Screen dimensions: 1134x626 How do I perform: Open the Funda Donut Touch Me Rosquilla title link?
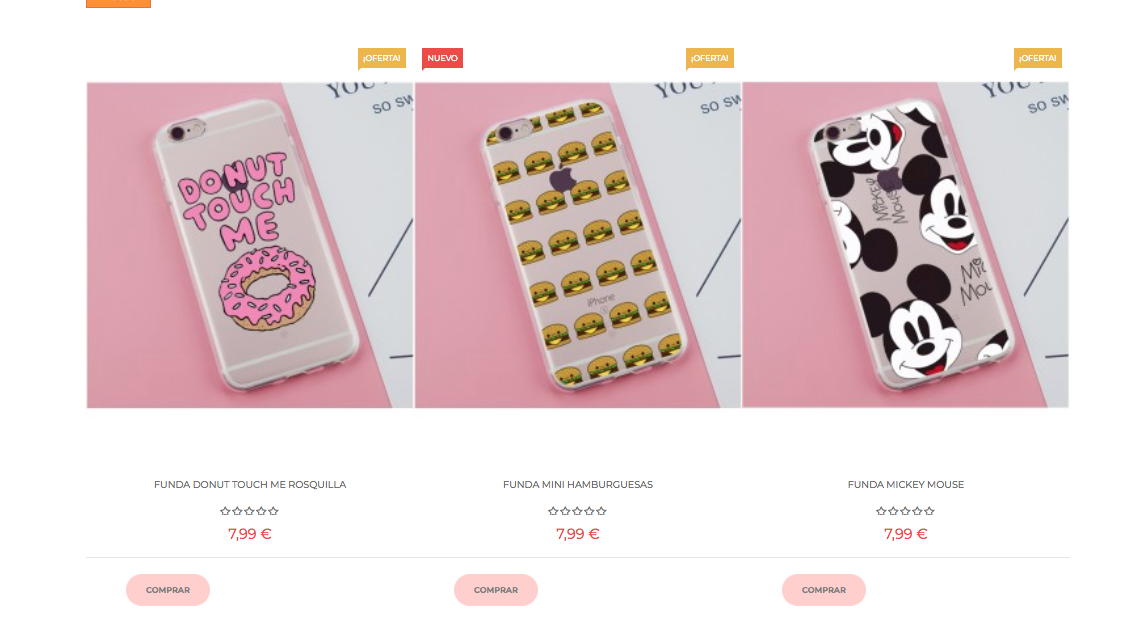coord(250,484)
